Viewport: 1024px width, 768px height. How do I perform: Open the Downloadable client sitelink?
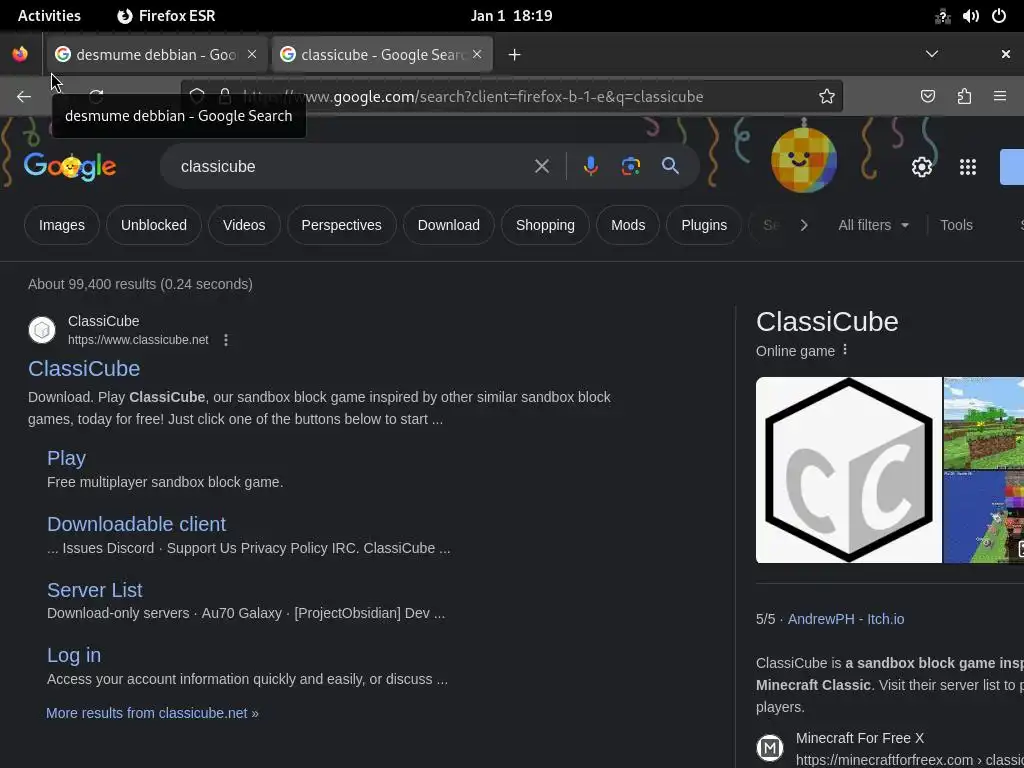136,524
